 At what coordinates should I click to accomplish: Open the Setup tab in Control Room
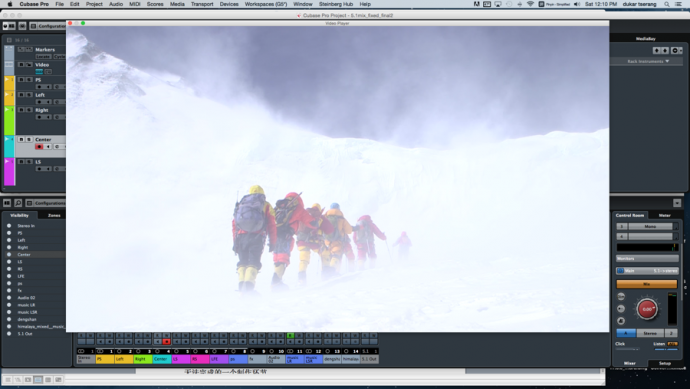point(664,363)
